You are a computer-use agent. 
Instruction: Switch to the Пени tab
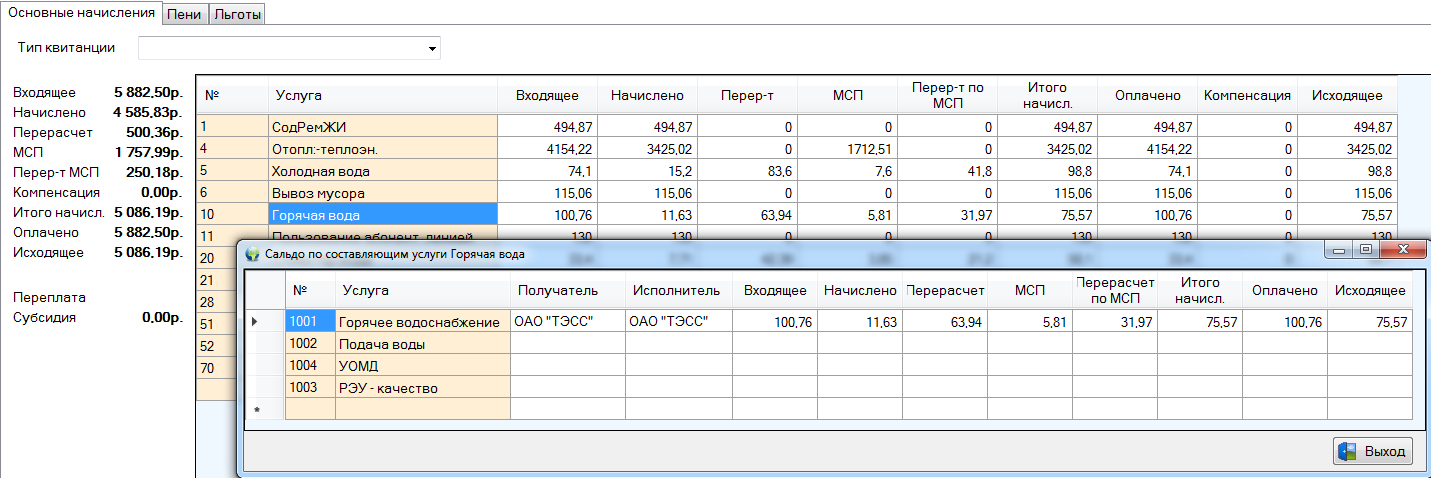[x=186, y=14]
